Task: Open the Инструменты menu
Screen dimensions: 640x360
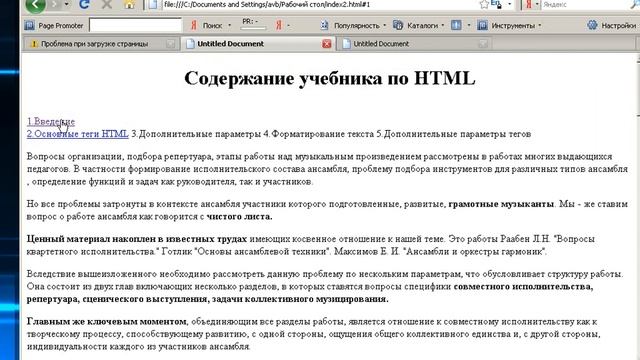Action: pyautogui.click(x=509, y=25)
